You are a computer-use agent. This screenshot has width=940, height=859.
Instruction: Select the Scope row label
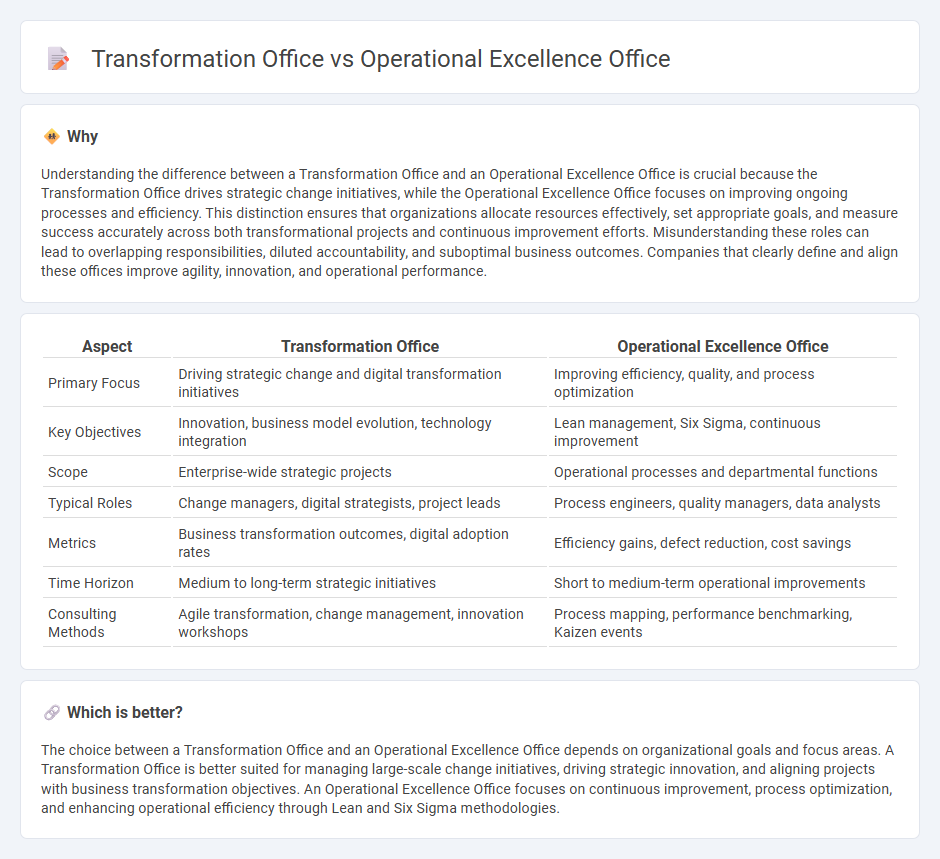[x=68, y=472]
